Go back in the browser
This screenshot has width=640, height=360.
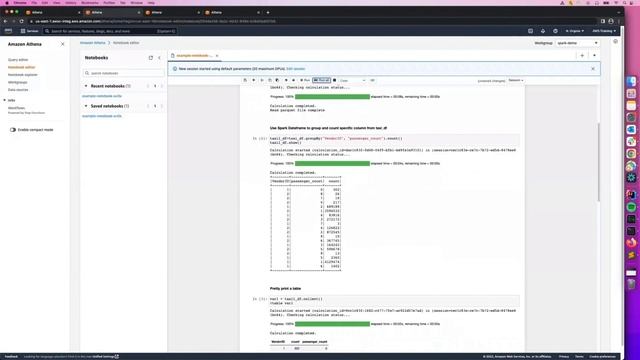(x=5, y=21)
